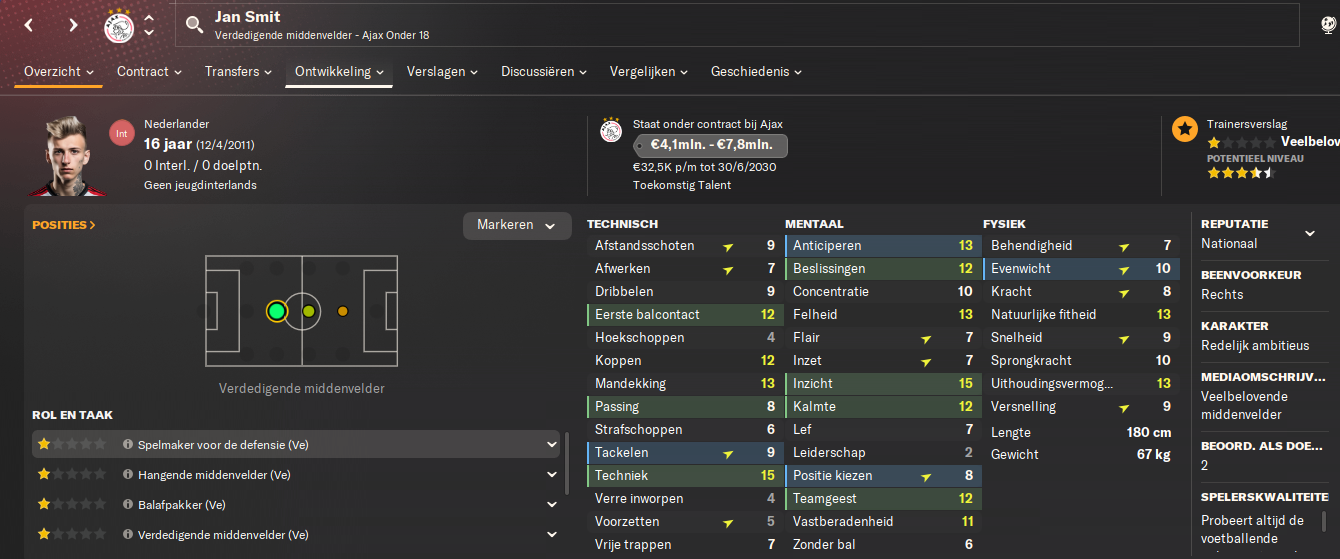
Task: Expand Spelmaker voor de defensie role
Action: 551,445
